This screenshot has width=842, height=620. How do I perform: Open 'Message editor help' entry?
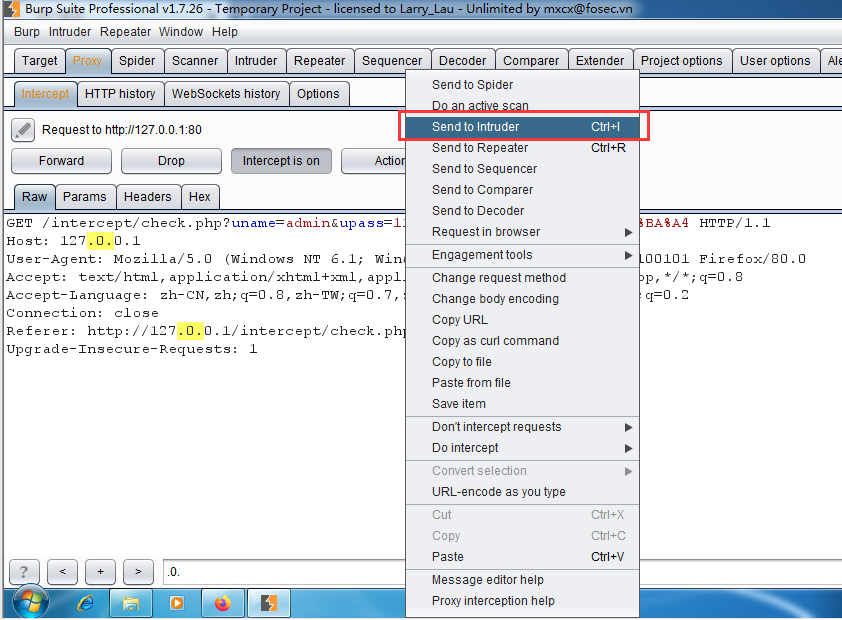click(522, 580)
